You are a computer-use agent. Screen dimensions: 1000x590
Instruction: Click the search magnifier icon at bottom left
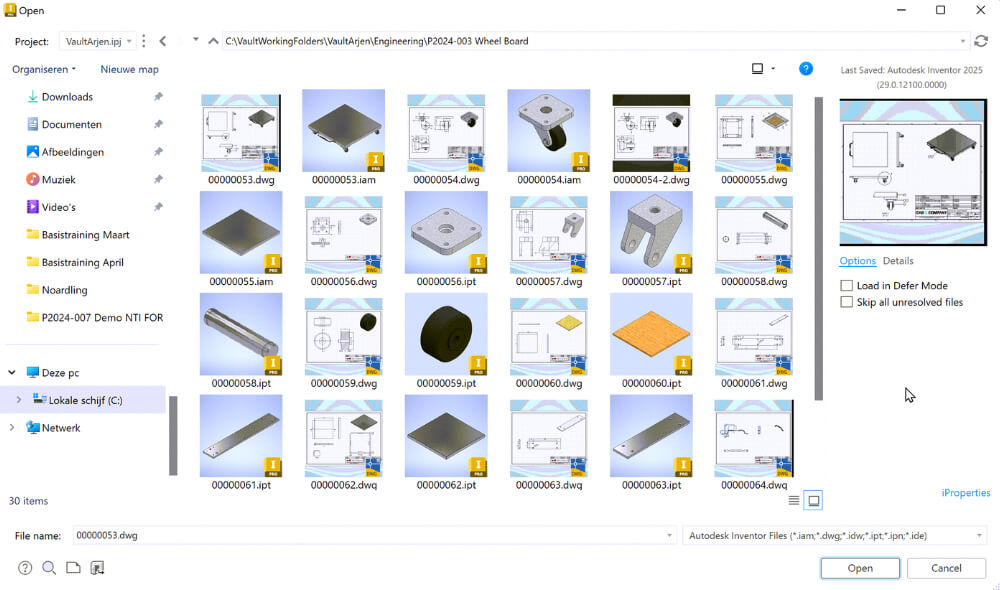point(47,567)
